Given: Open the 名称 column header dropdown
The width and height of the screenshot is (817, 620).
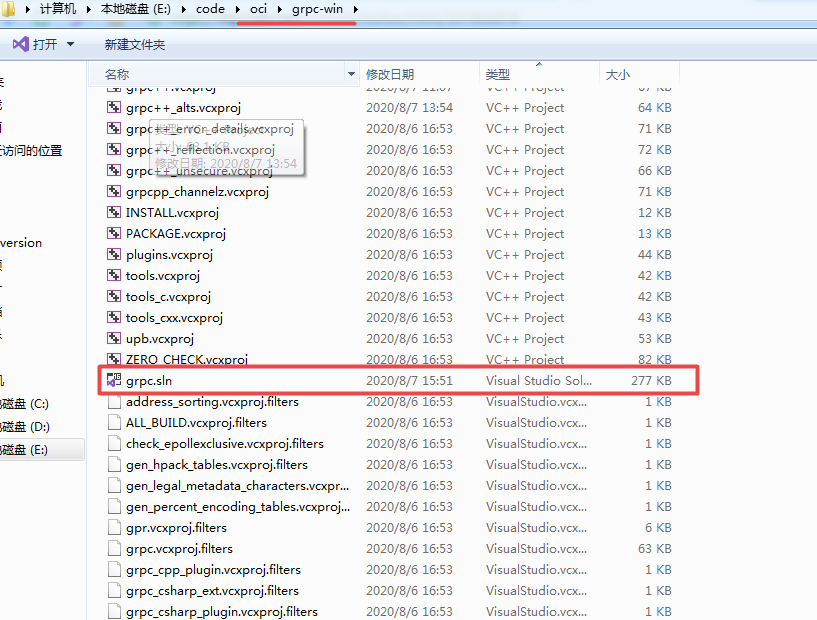Looking at the screenshot, I should tap(351, 75).
